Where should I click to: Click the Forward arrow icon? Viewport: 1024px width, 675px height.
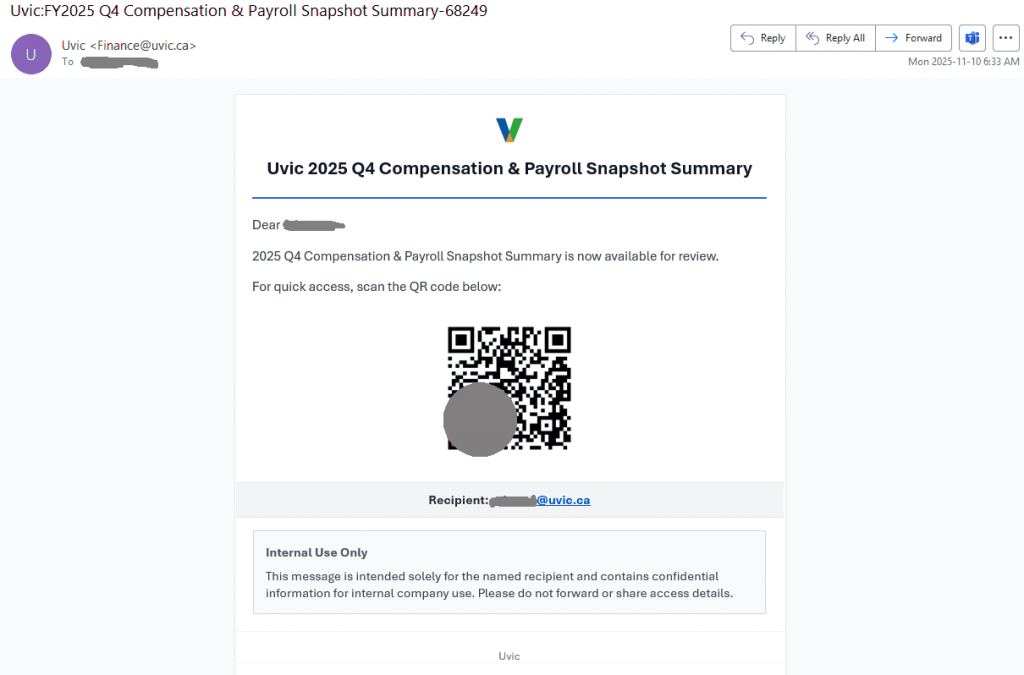891,38
